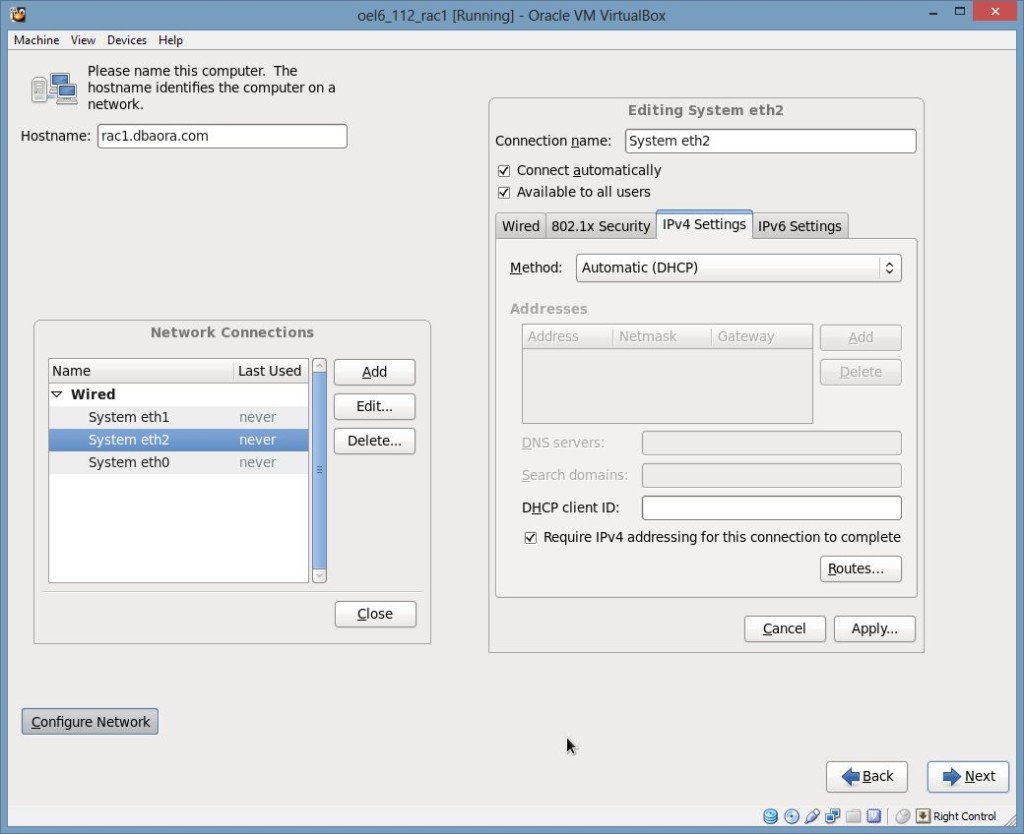Click the Apply... button
The height and width of the screenshot is (834, 1024).
(x=874, y=629)
